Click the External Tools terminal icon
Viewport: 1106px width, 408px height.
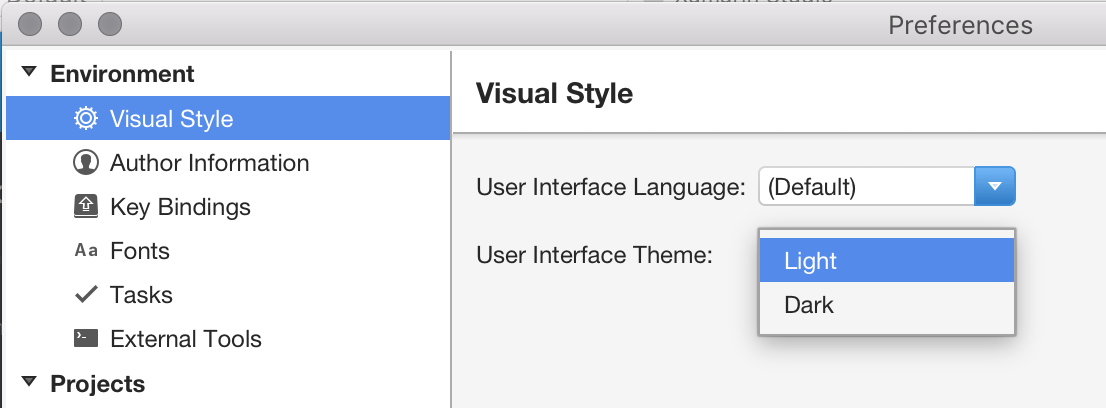click(x=86, y=339)
